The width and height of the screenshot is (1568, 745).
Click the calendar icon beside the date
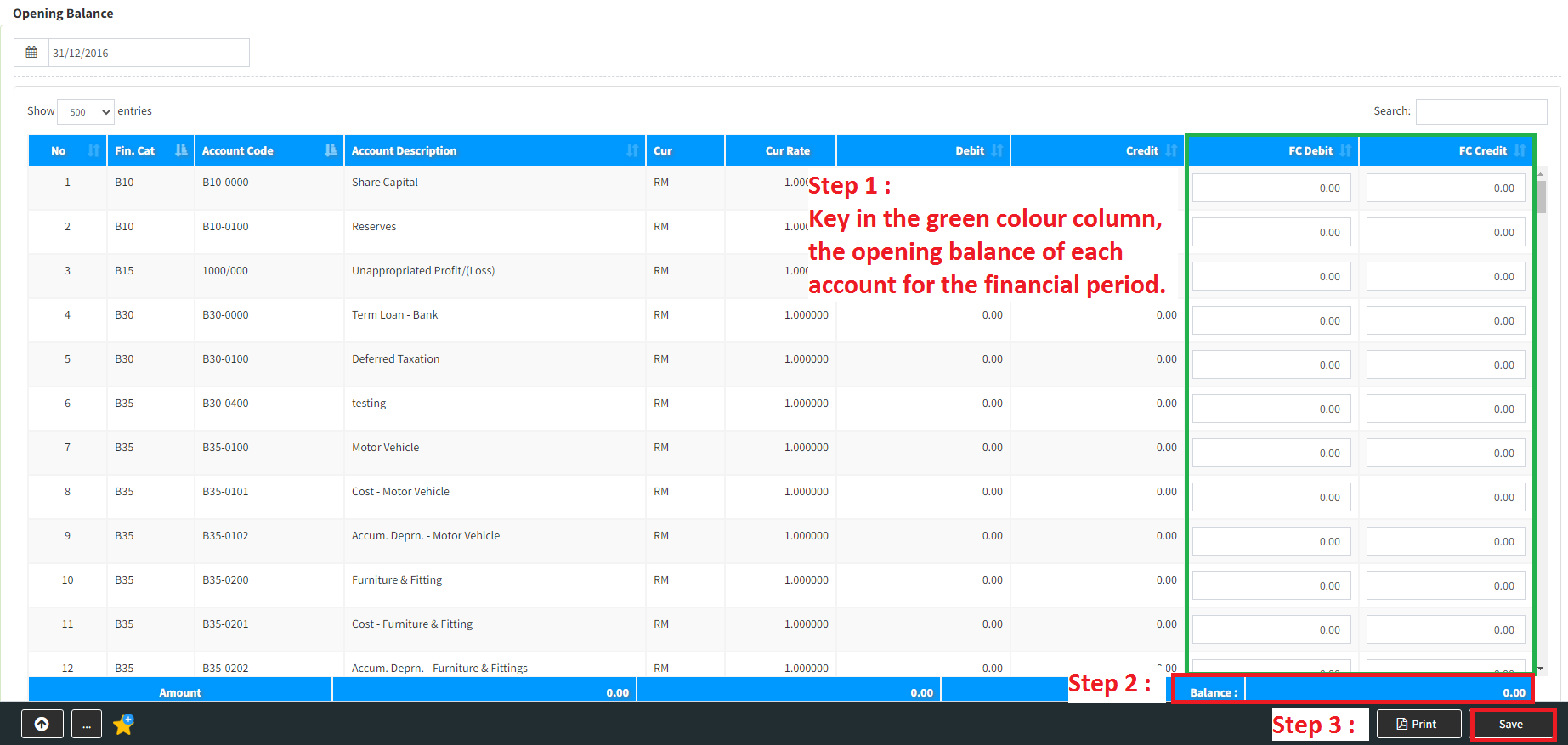click(31, 53)
